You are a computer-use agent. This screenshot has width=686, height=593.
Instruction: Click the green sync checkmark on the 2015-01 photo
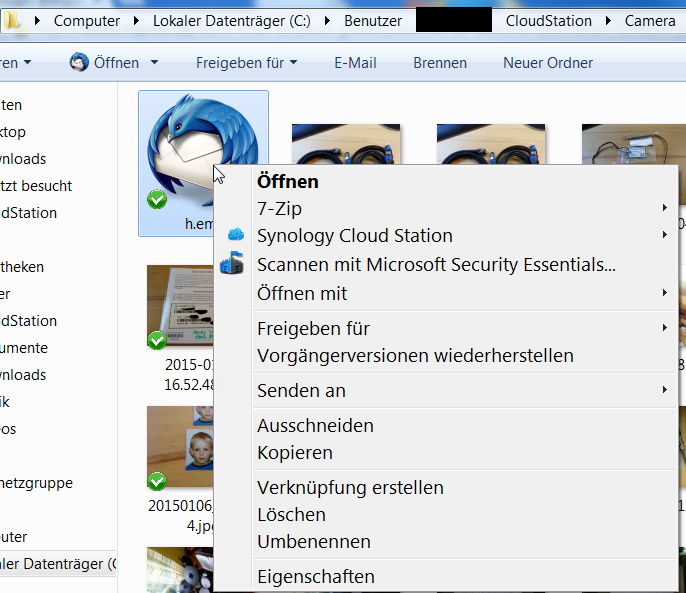[157, 341]
